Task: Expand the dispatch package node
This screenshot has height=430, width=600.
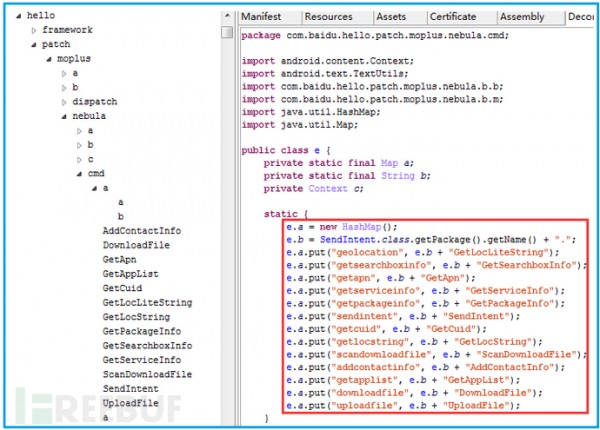Action: pyautogui.click(x=64, y=103)
